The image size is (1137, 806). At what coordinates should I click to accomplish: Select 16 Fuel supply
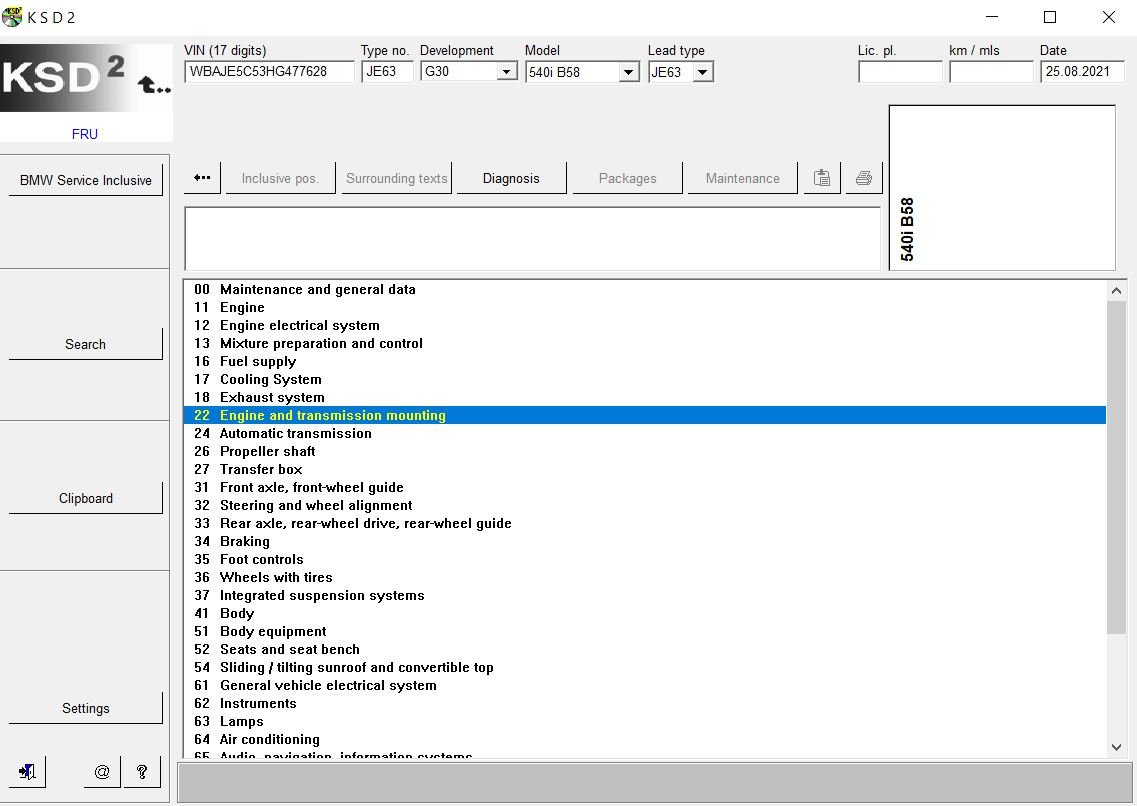coord(645,361)
